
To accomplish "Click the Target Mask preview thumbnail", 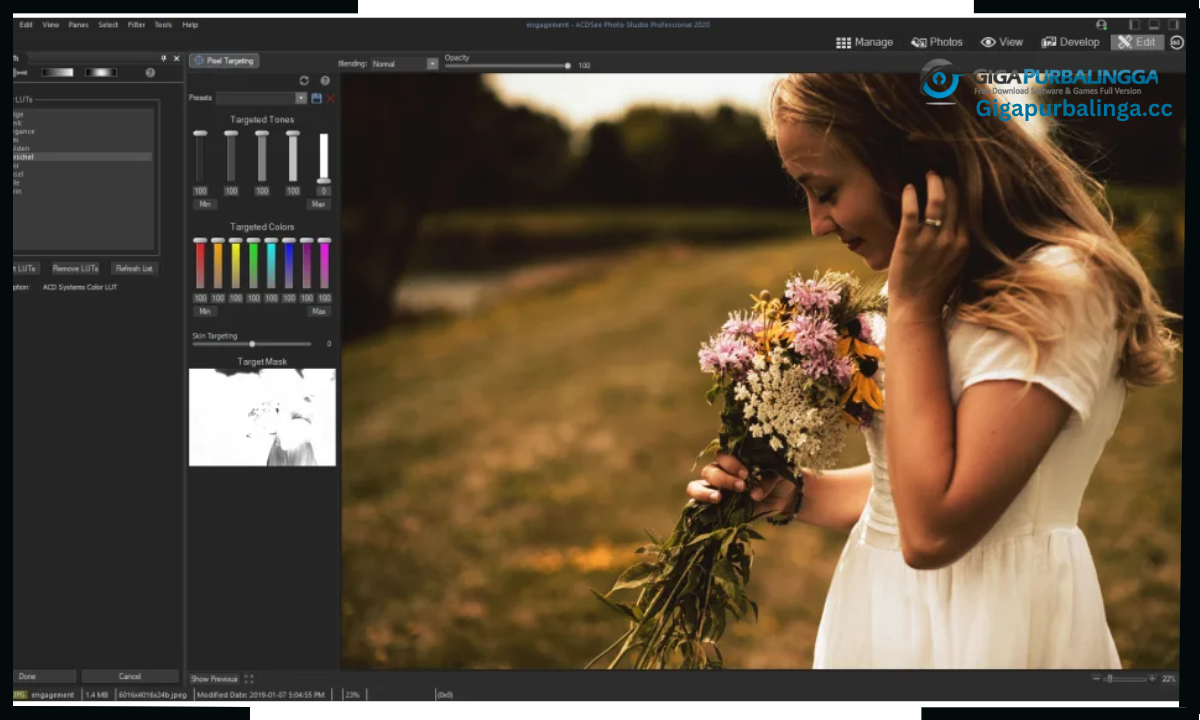I will [262, 417].
